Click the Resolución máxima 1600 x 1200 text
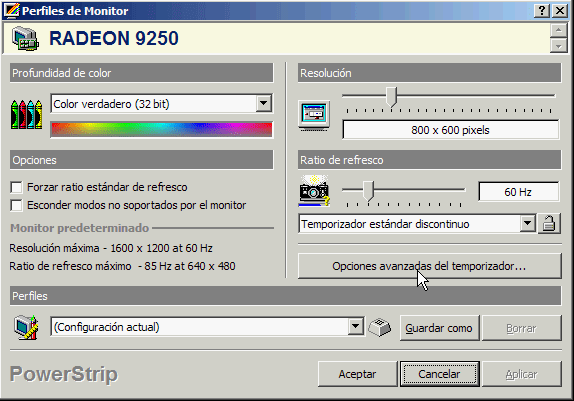The image size is (574, 401). 111,248
